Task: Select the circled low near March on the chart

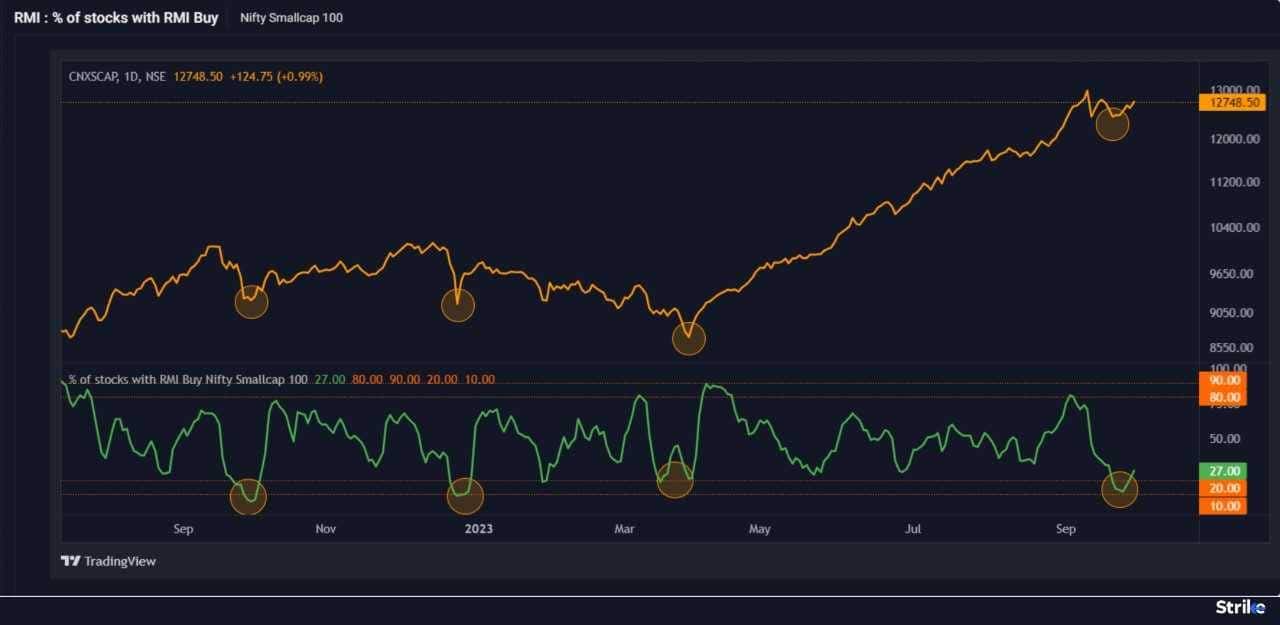Action: [688, 339]
